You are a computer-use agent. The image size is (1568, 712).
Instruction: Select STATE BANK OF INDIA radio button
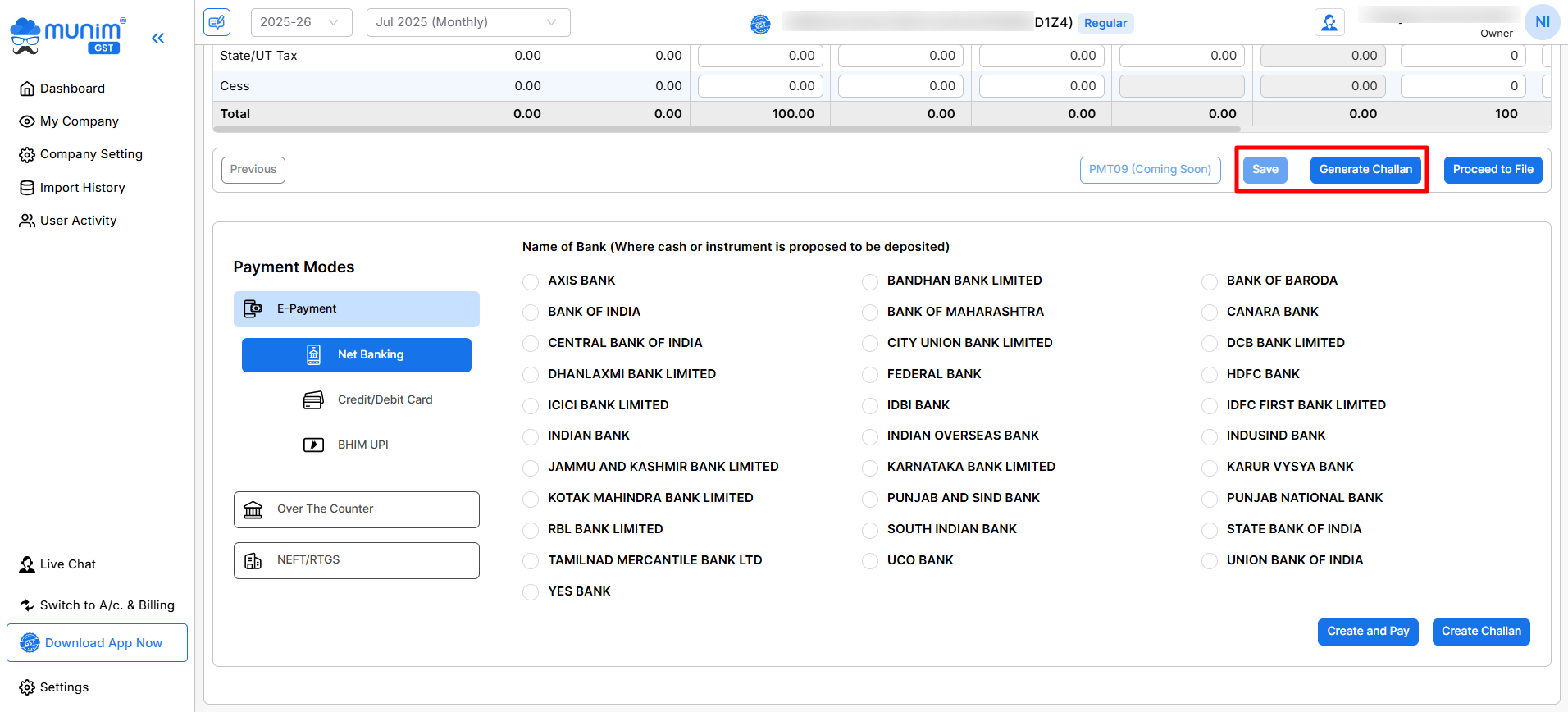[x=1209, y=530]
